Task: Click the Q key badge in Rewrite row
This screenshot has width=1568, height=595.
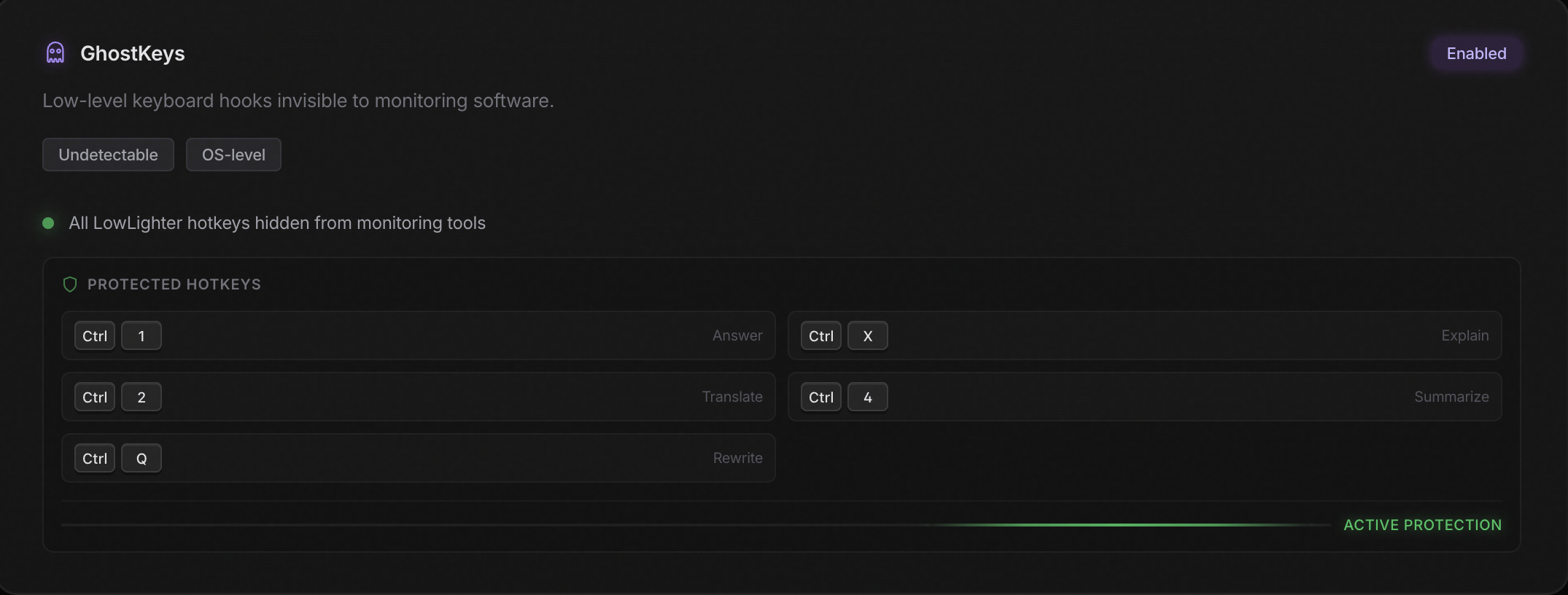Action: tap(141, 458)
